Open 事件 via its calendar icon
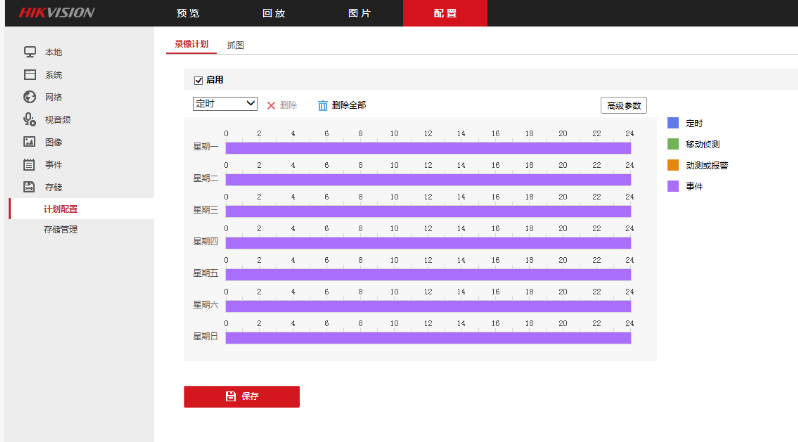 (30, 164)
